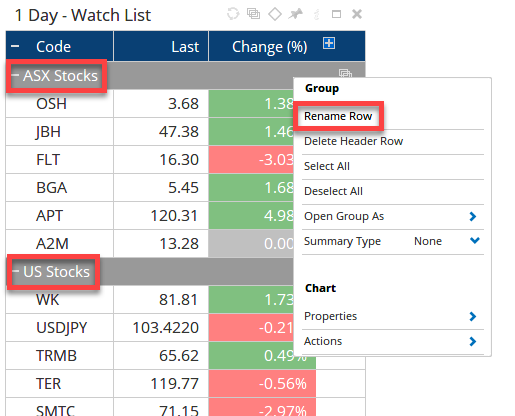The image size is (515, 416).
Task: Click US Stocks group header label
Action: (57, 271)
